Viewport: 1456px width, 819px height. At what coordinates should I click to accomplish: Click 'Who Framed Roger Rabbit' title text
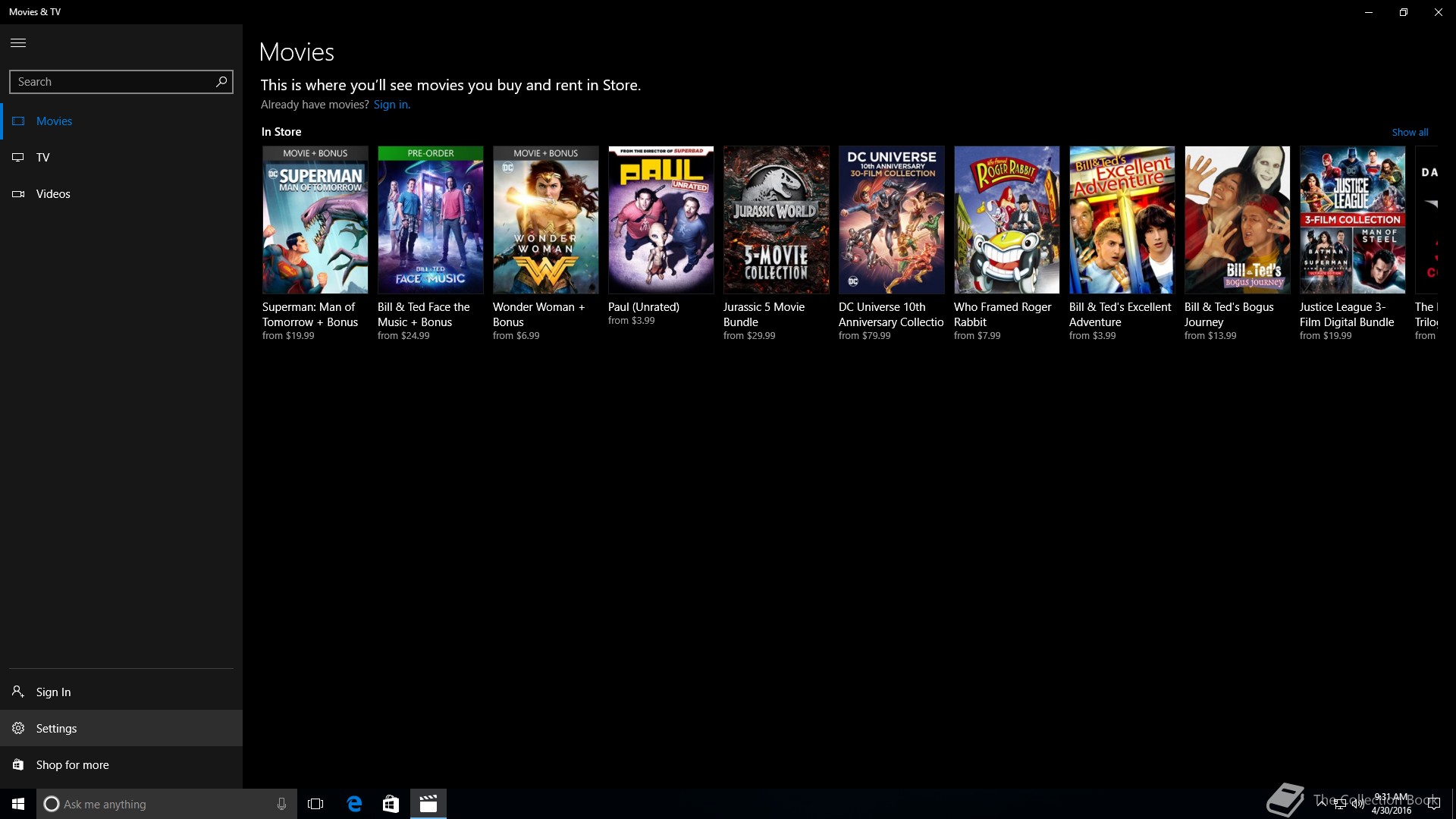pos(1003,315)
